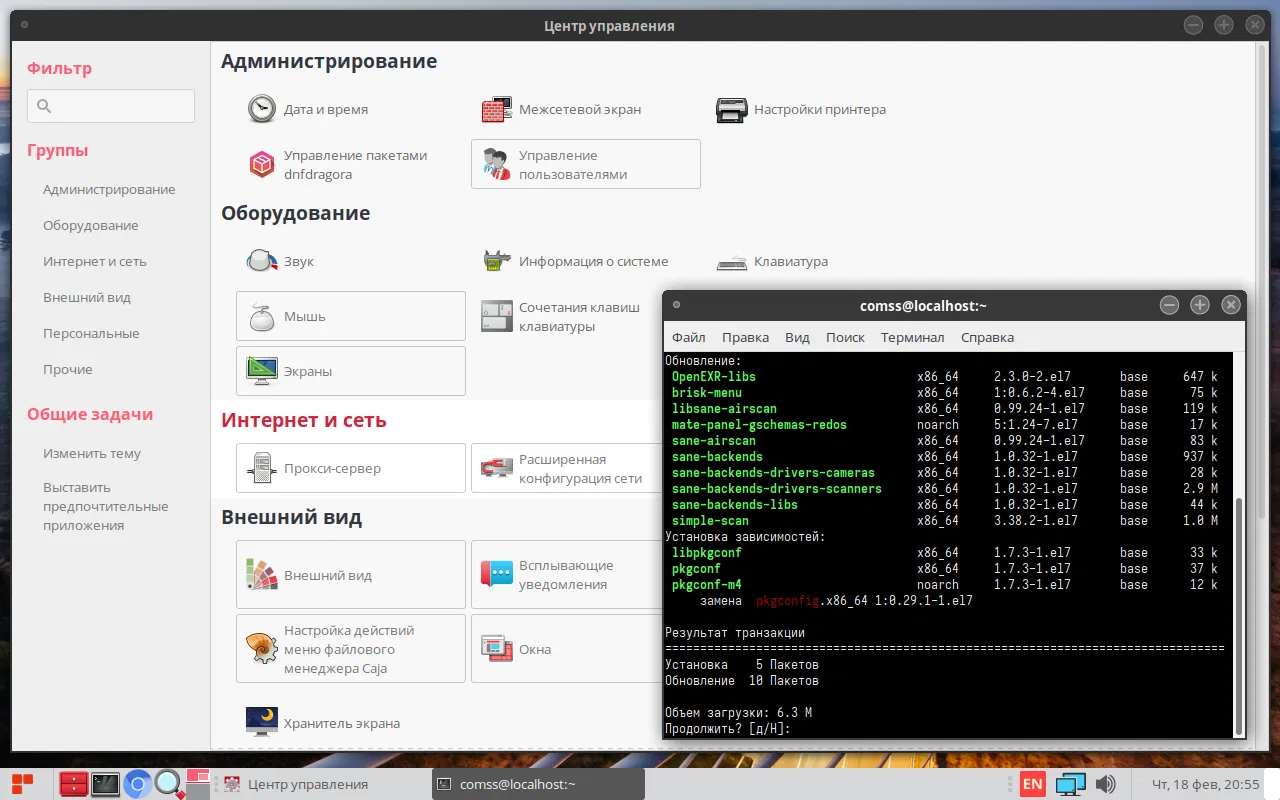
Task: Open the Межсетевой экран firewall tool
Action: coord(561,109)
